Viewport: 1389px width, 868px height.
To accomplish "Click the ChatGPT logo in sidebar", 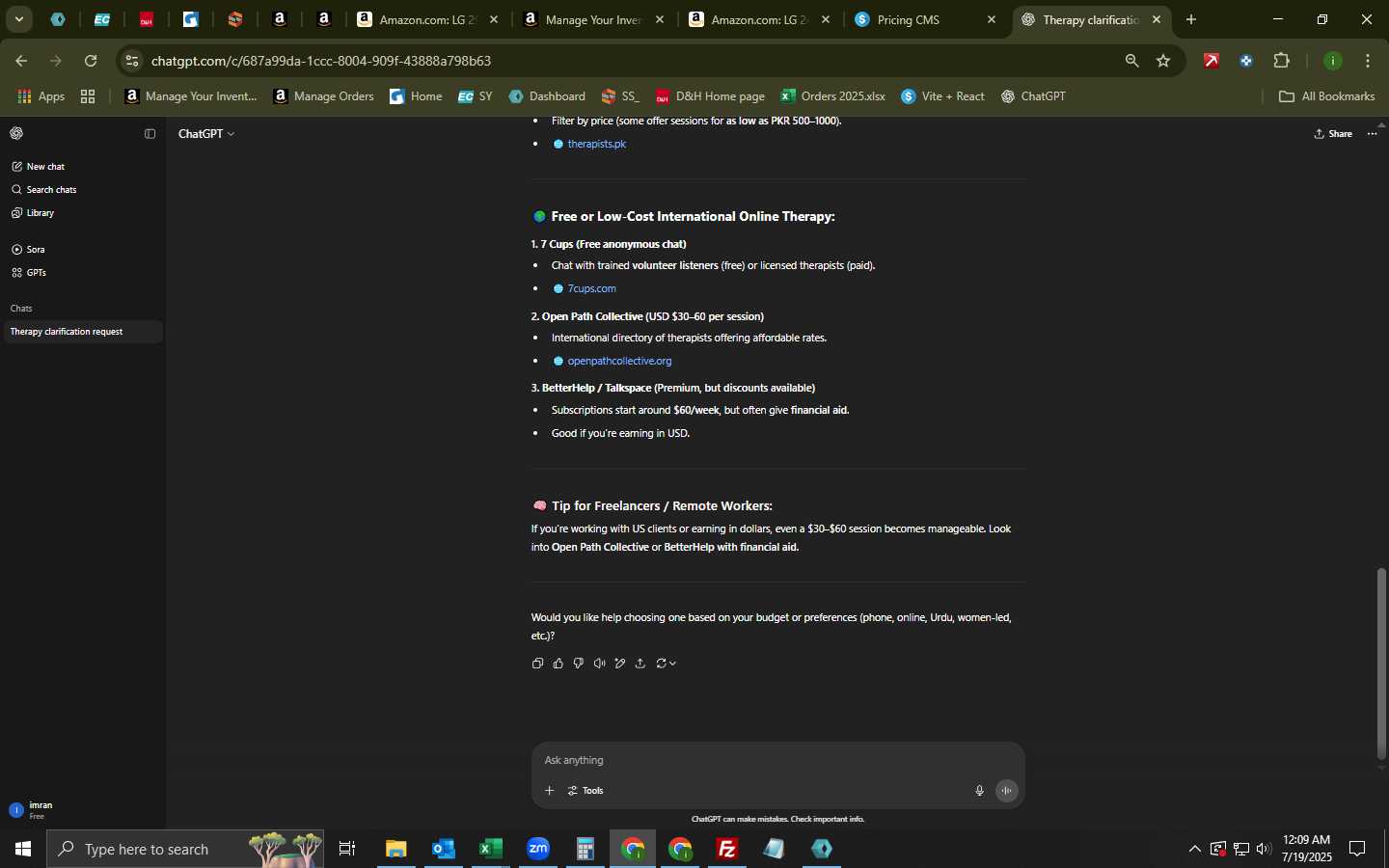I will 16,134.
